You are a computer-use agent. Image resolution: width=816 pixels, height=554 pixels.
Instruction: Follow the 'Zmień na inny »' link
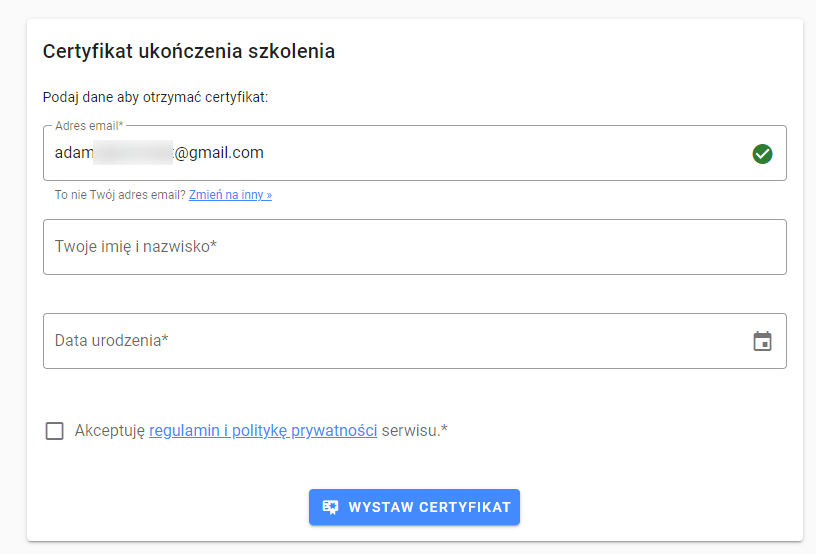point(230,195)
